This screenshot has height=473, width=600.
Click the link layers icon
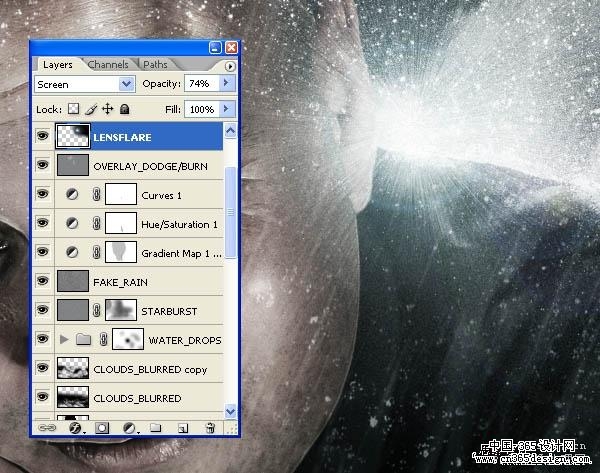click(47, 428)
